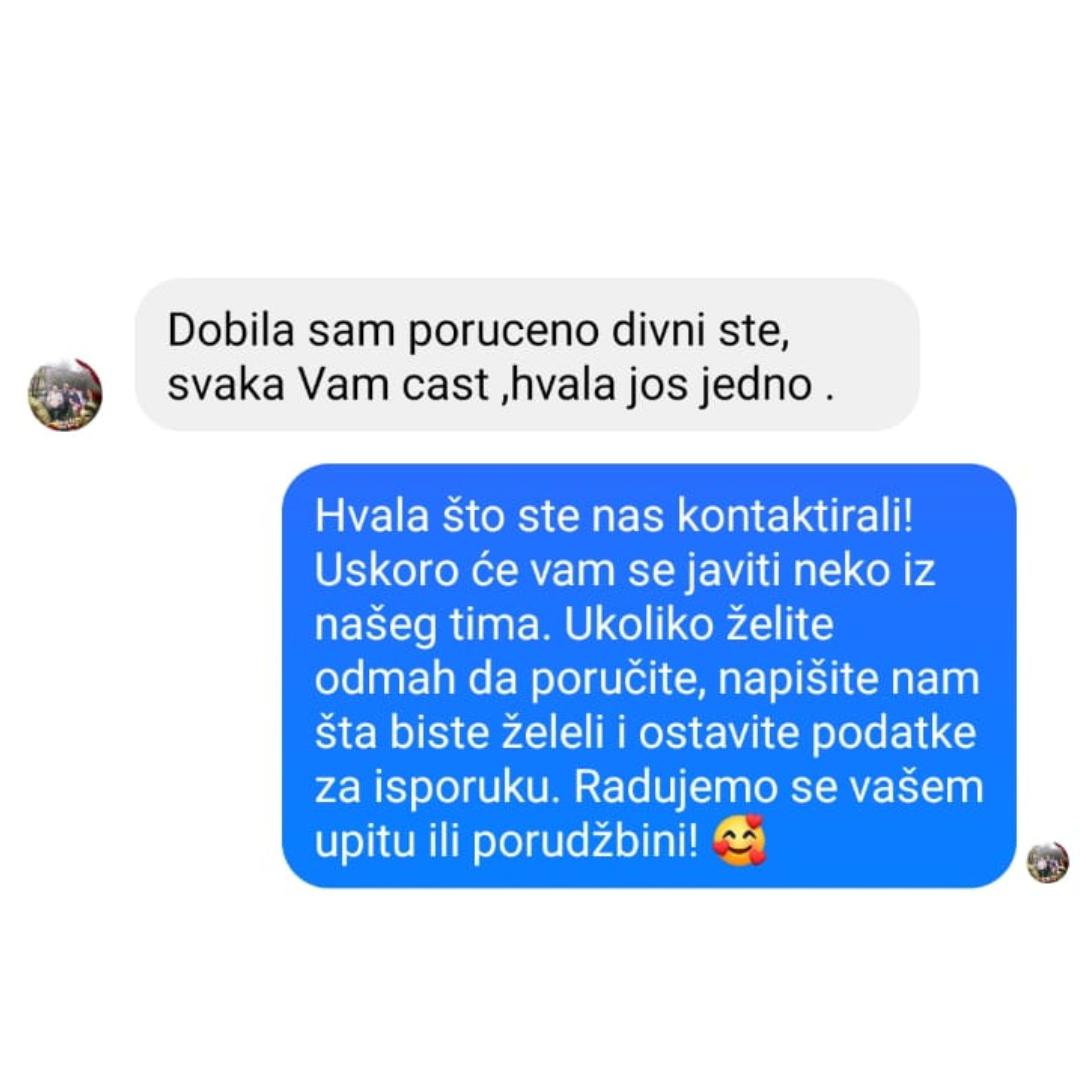Click 'Hvala što ste nas kontaktirali!' line

coord(614,515)
